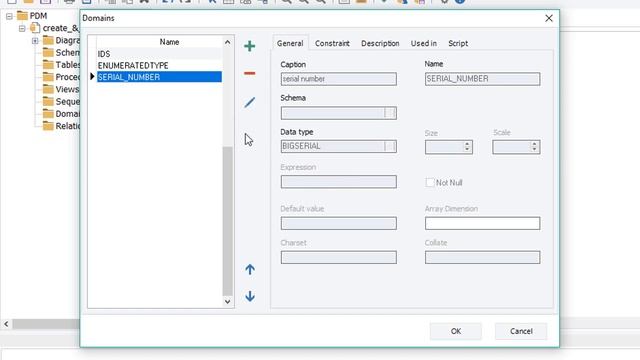Screen dimensions: 640x360
Task: Select the IDS domain row
Action: pos(159,54)
